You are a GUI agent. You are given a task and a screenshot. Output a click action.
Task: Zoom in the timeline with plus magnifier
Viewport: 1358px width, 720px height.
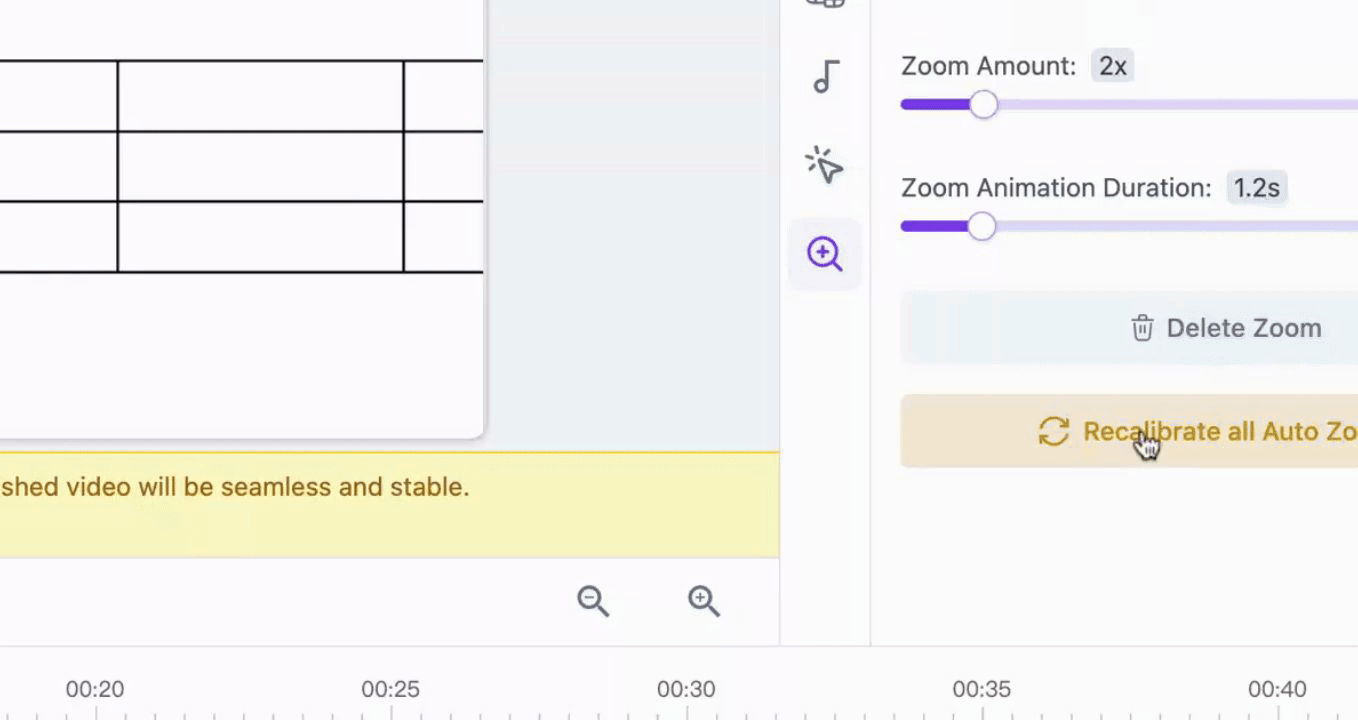pos(704,601)
